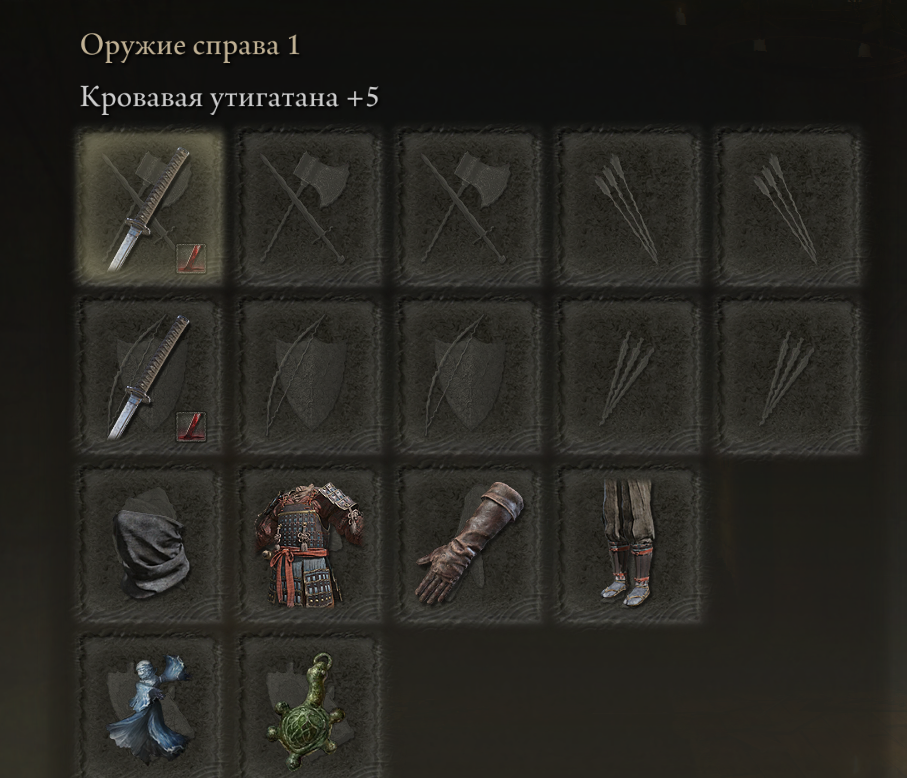Select the first empty bolts slot
Image resolution: width=907 pixels, height=778 pixels.
(x=629, y=375)
